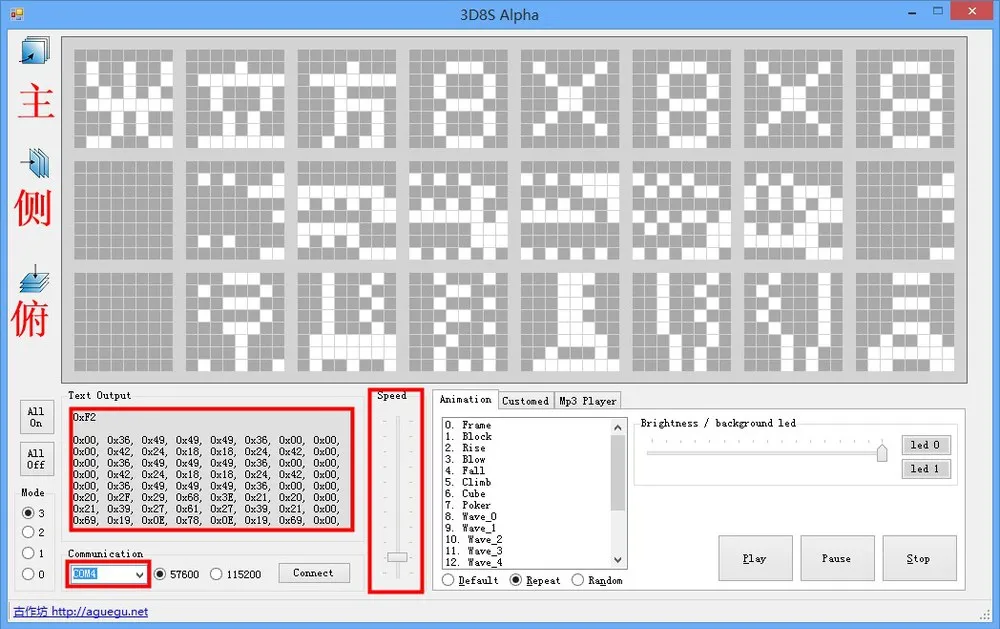Switch to the Animation tab
Screen dimensions: 1000x629
465,399
